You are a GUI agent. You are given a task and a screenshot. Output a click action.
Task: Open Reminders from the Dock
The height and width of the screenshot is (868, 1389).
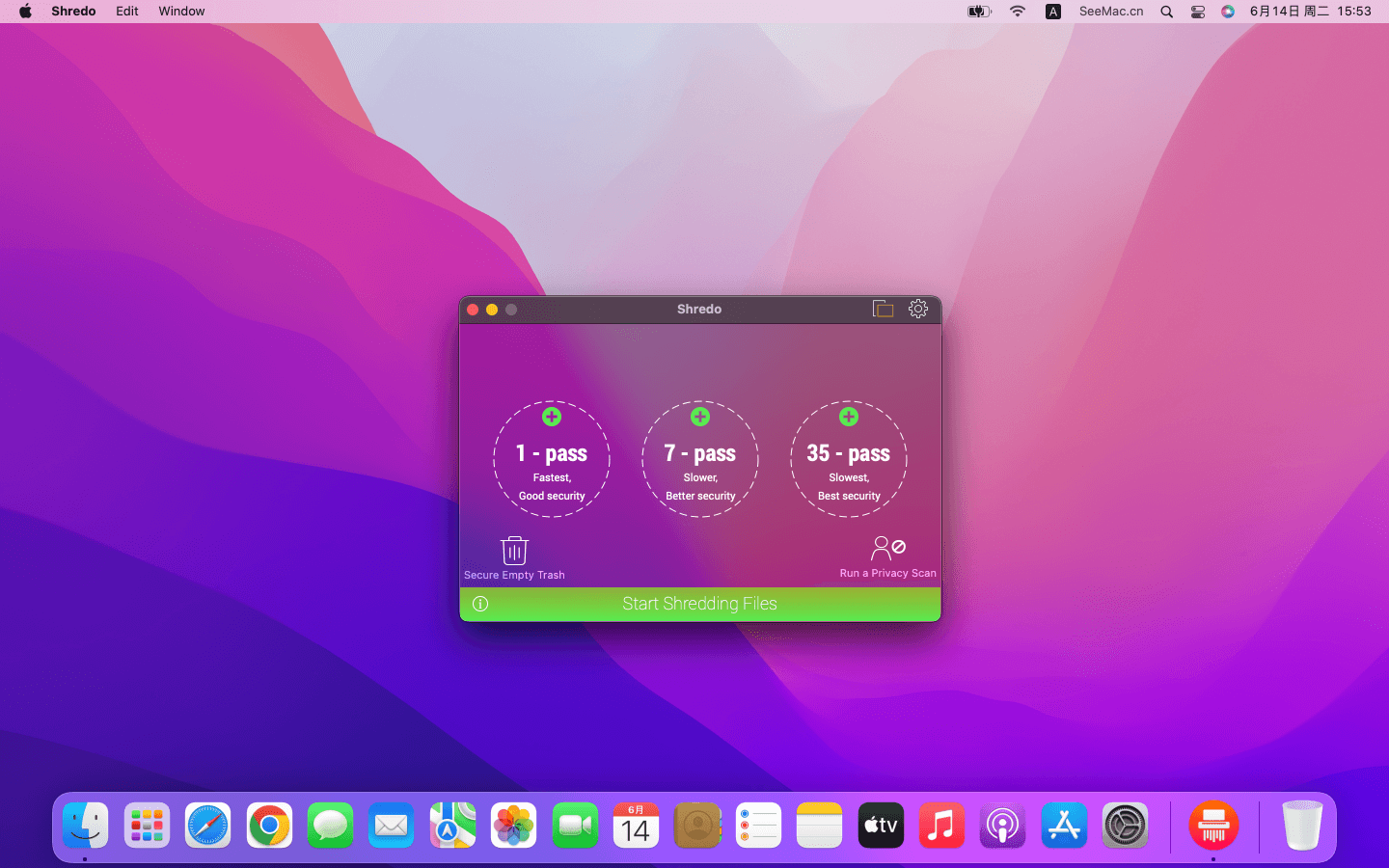pyautogui.click(x=758, y=826)
